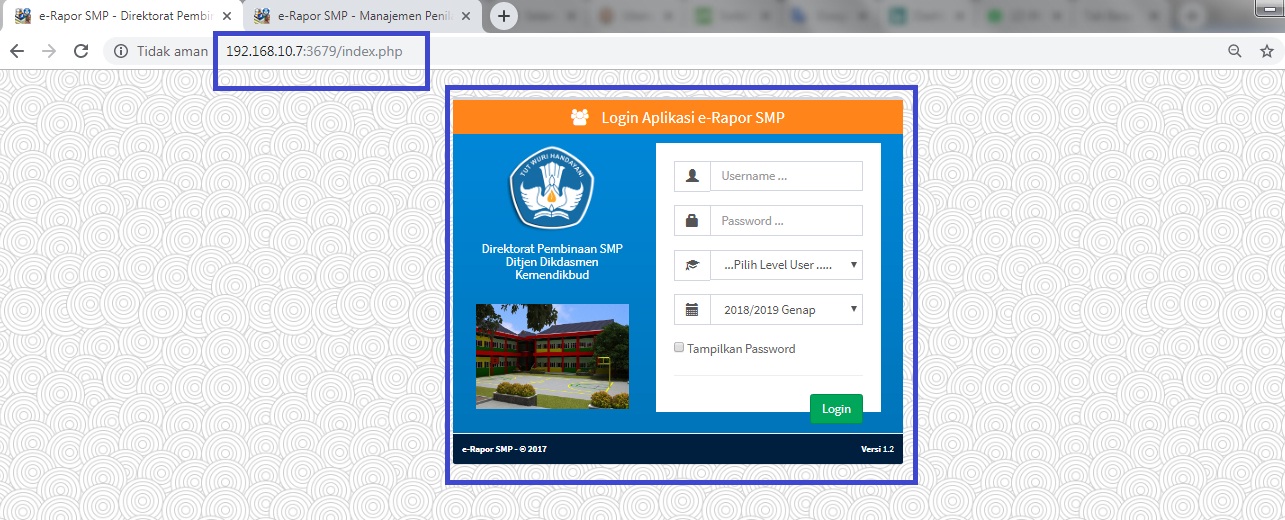1285x520 pixels.
Task: Click the browser back arrow
Action: pyautogui.click(x=17, y=51)
